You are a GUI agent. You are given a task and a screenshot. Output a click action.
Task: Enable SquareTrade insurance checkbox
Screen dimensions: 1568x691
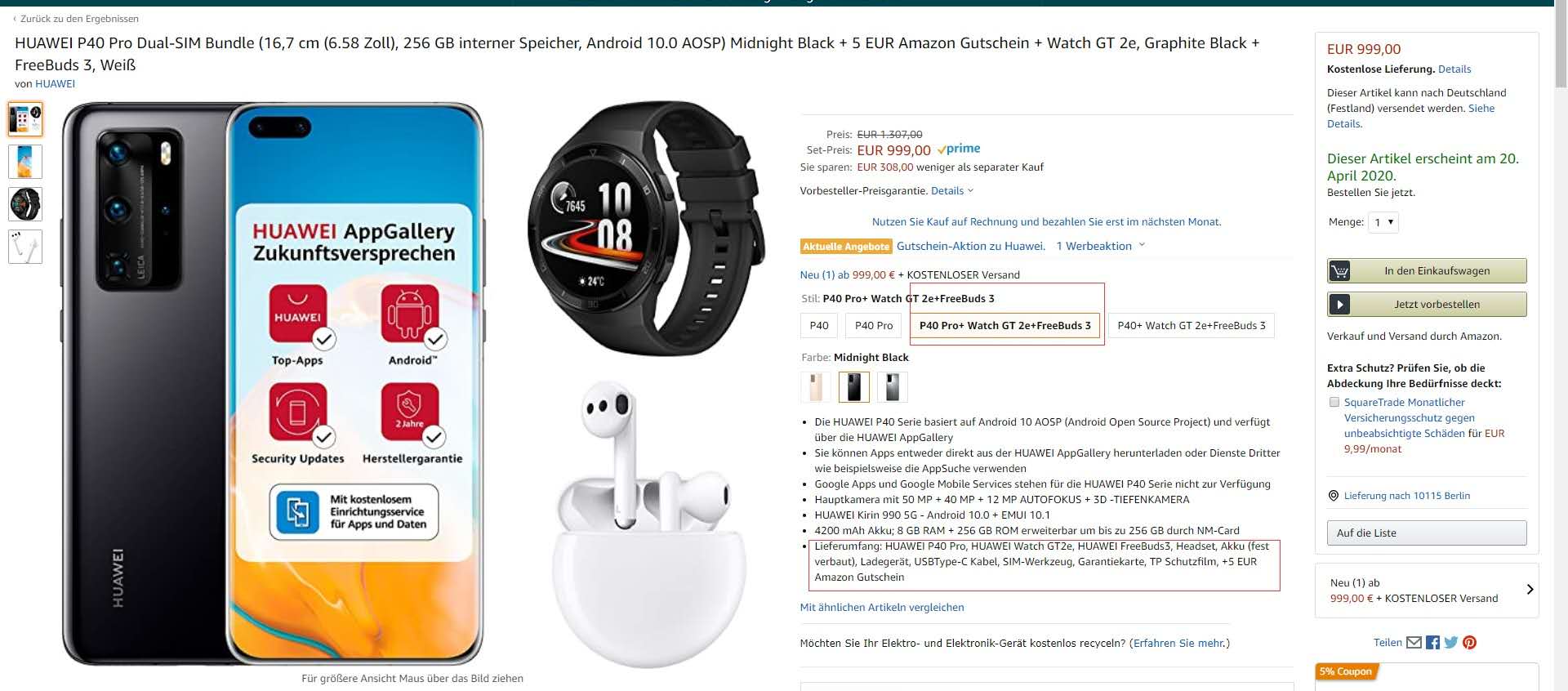[x=1334, y=402]
